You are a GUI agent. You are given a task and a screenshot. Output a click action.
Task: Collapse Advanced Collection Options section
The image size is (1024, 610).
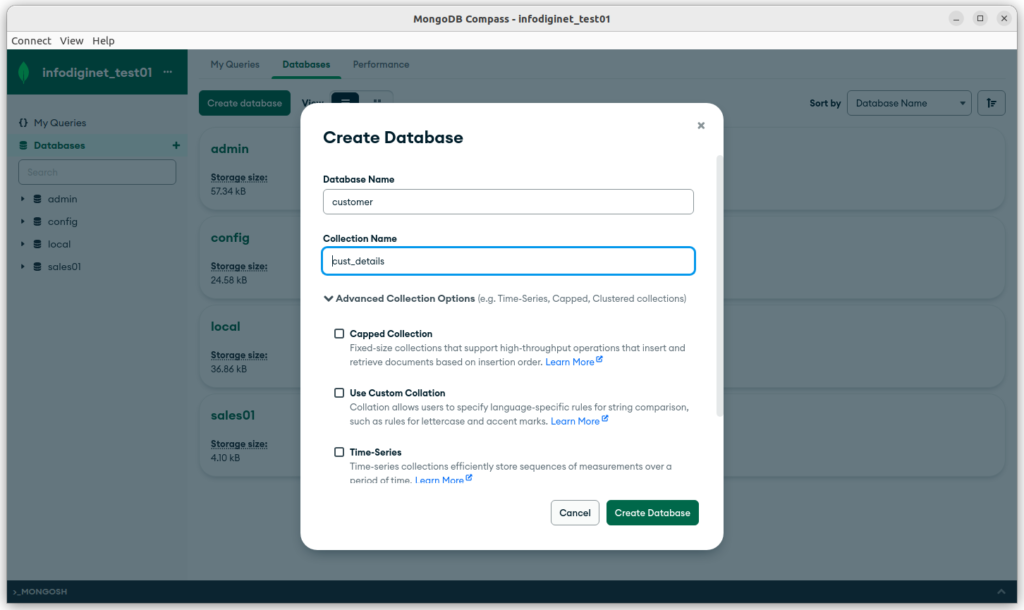328,298
